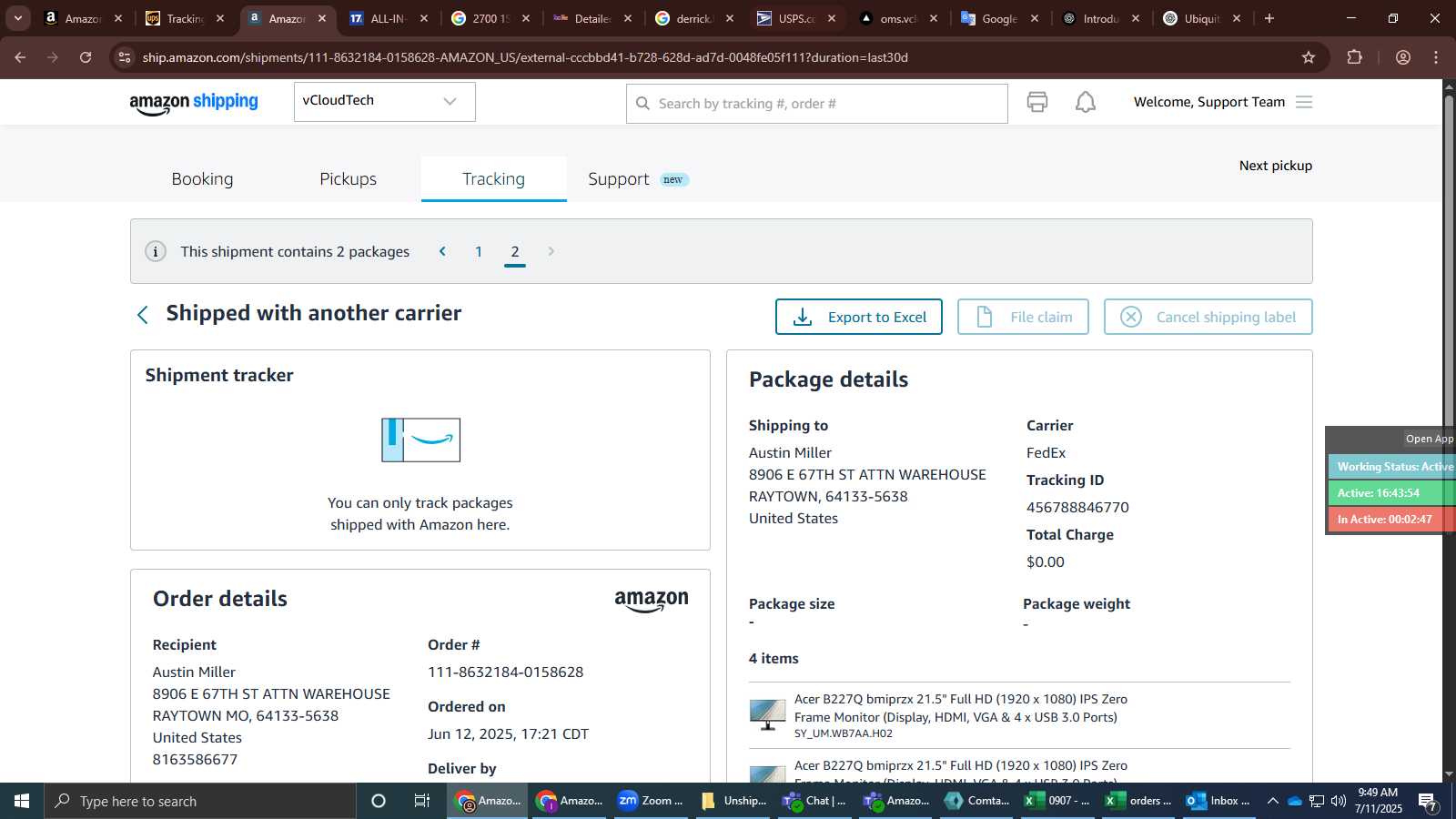Click Export to Excel button
Screen dimensions: 1456x819
[x=858, y=317]
